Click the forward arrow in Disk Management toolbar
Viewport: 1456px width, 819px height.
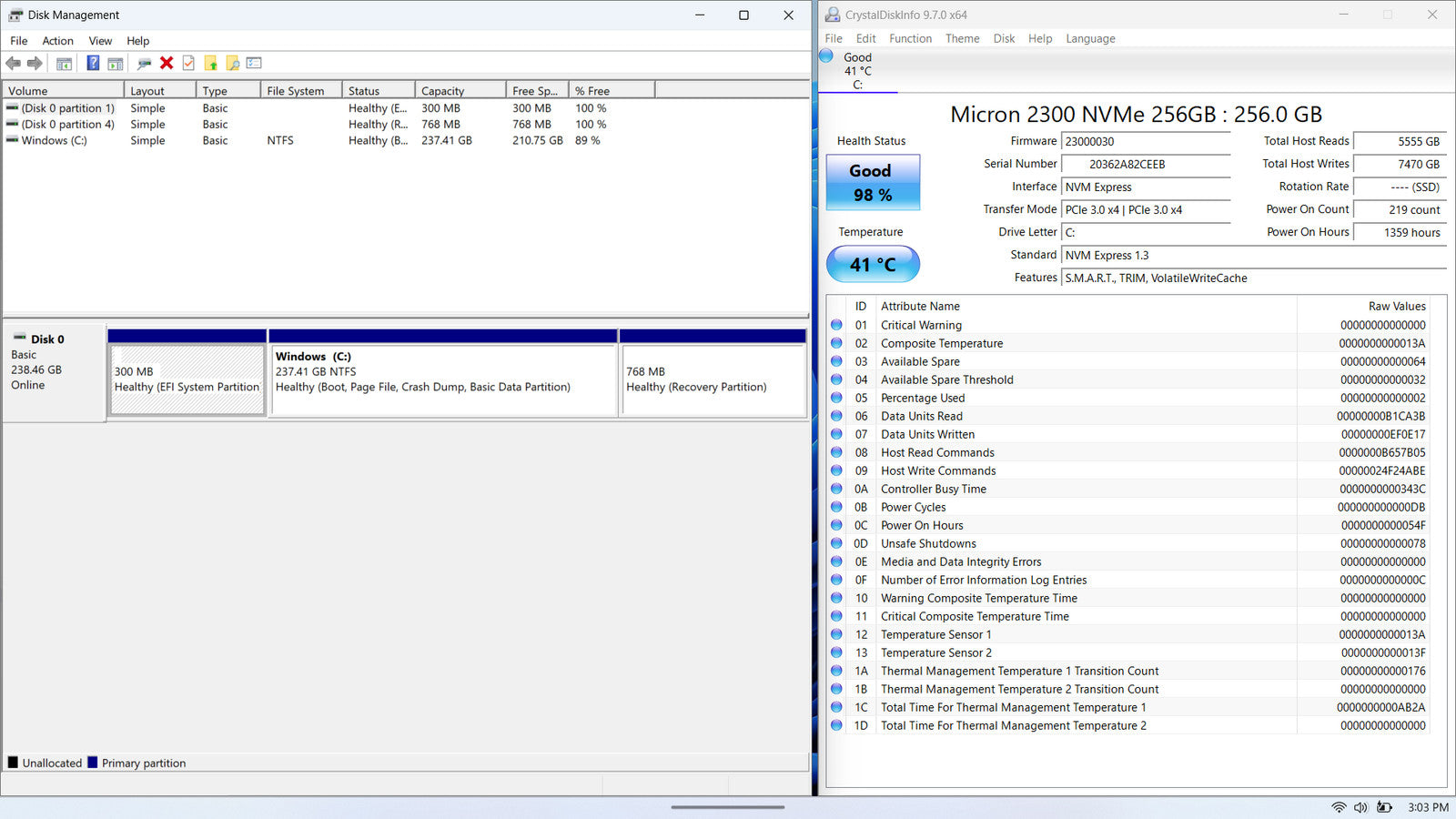(x=35, y=63)
